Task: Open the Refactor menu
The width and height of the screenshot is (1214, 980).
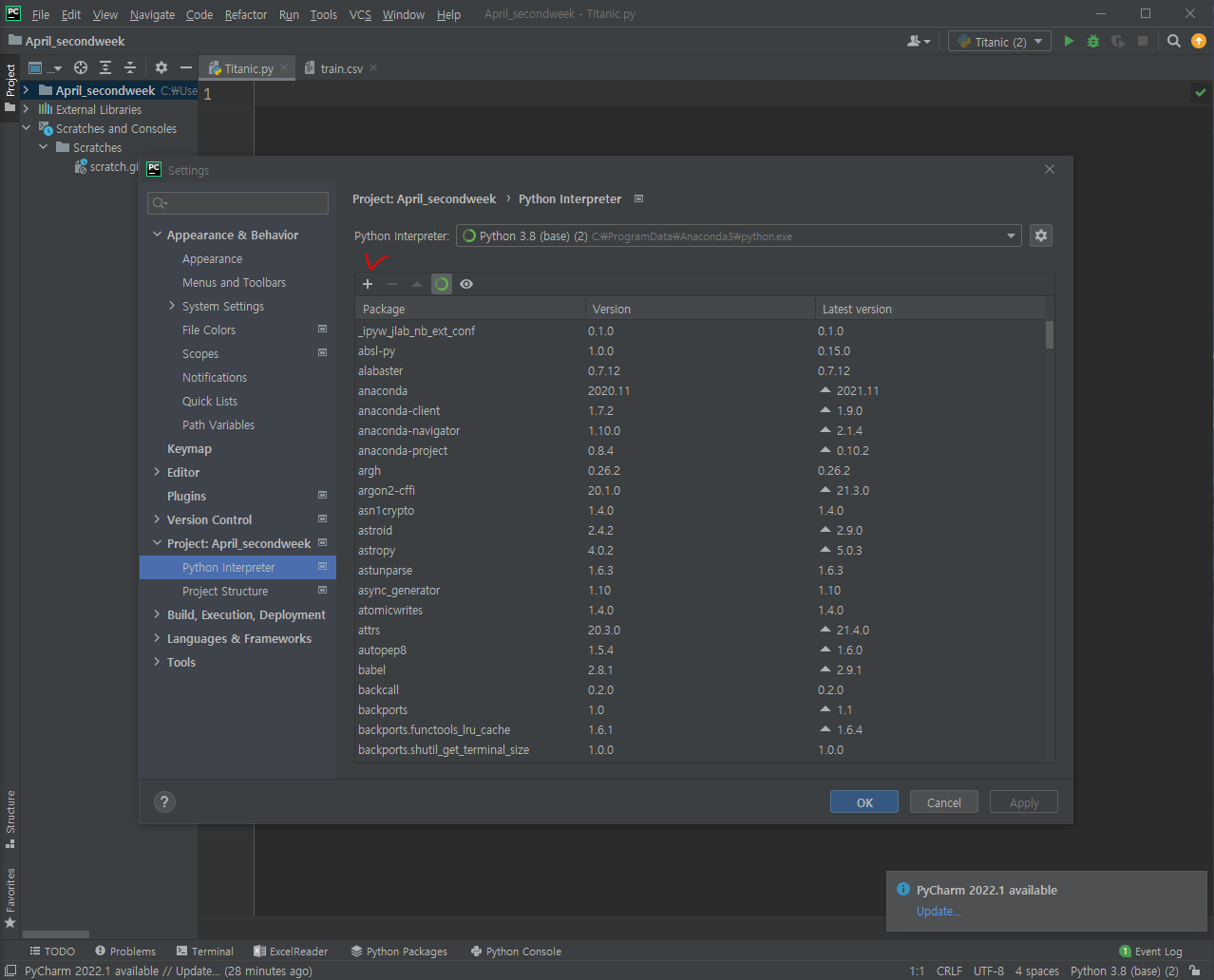Action: (246, 14)
